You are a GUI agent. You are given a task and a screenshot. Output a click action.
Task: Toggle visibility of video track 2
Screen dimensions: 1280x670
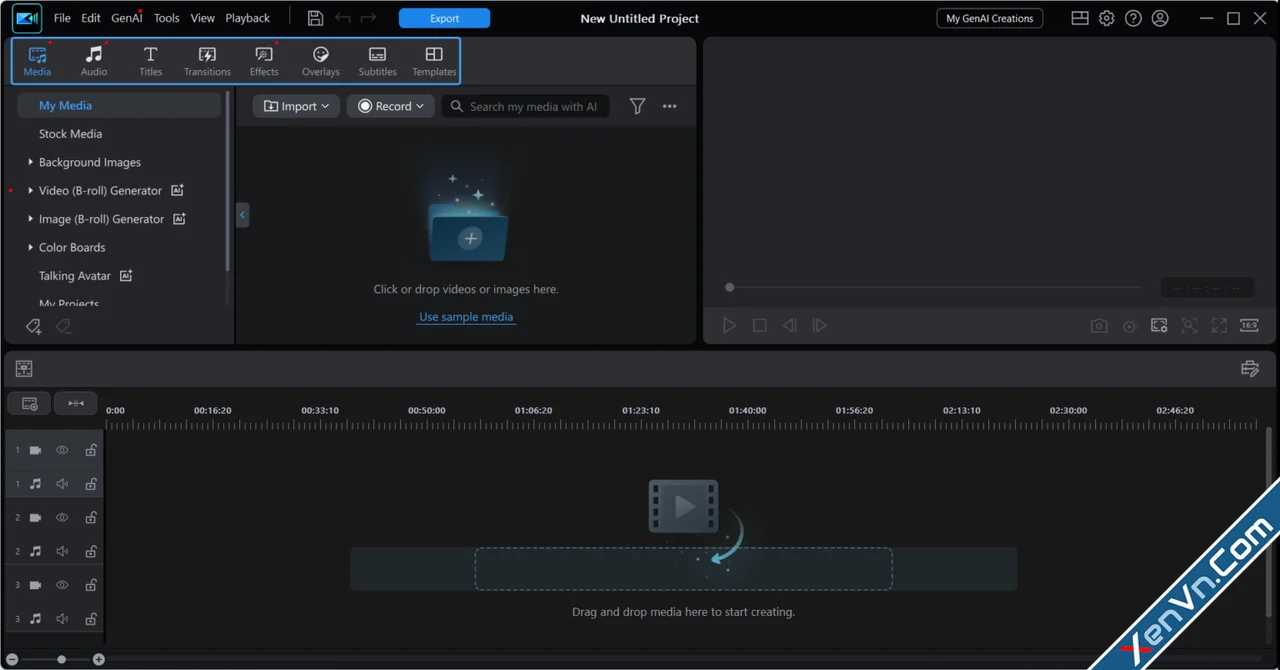pyautogui.click(x=62, y=518)
